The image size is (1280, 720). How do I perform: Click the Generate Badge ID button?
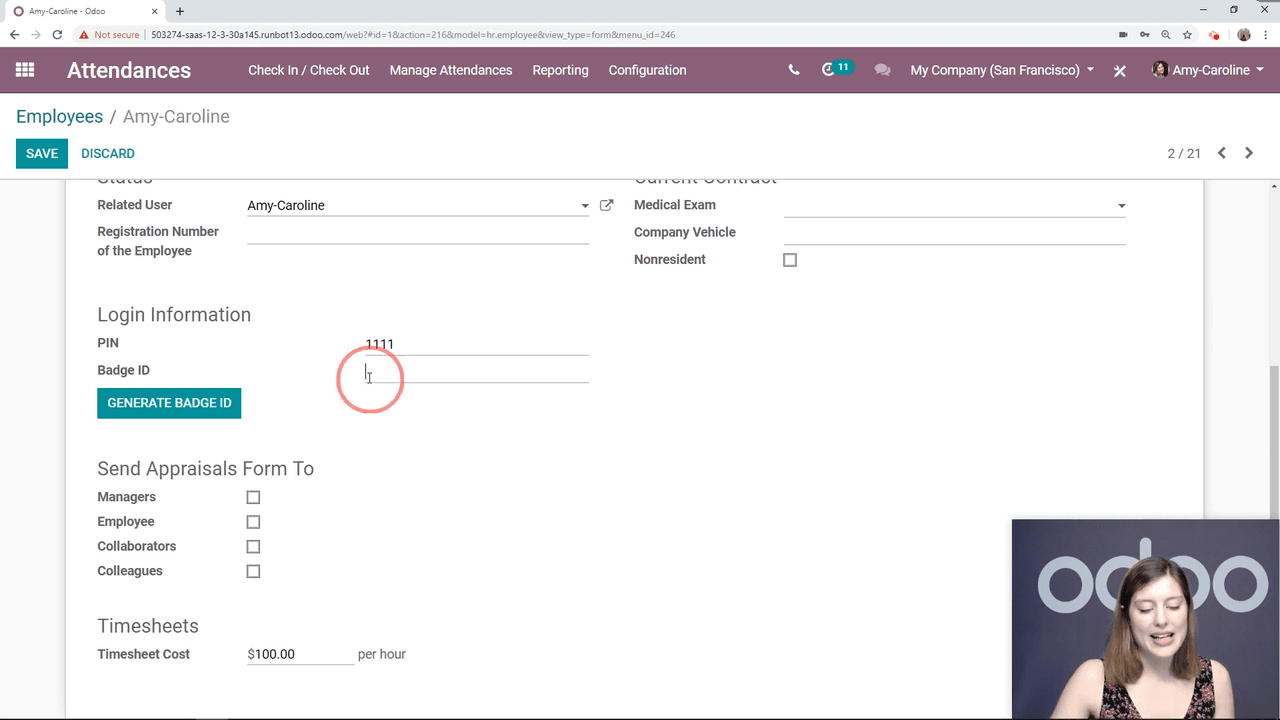(x=169, y=403)
